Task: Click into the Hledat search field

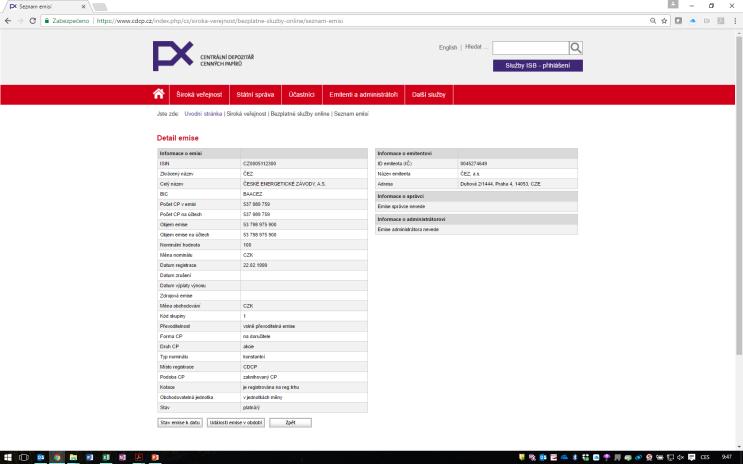Action: click(530, 48)
